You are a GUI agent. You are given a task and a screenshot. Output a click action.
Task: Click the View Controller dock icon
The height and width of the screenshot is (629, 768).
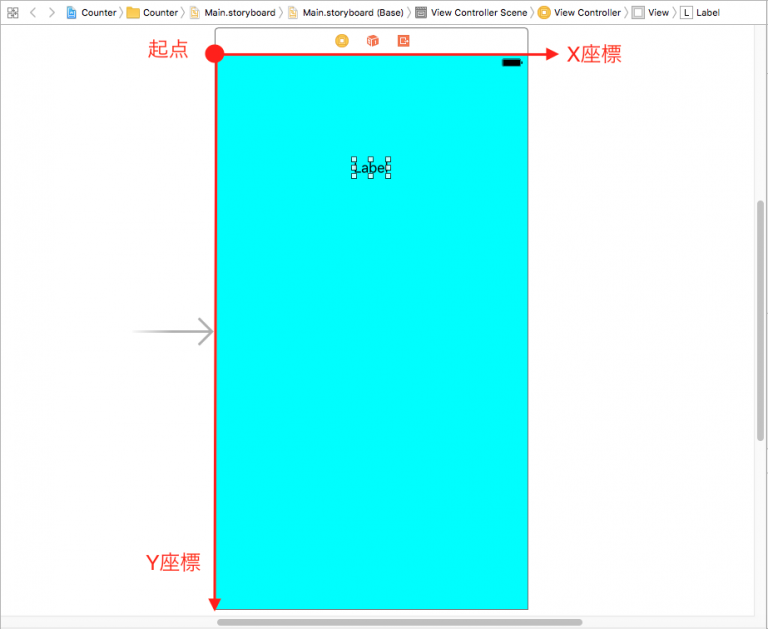click(x=342, y=41)
